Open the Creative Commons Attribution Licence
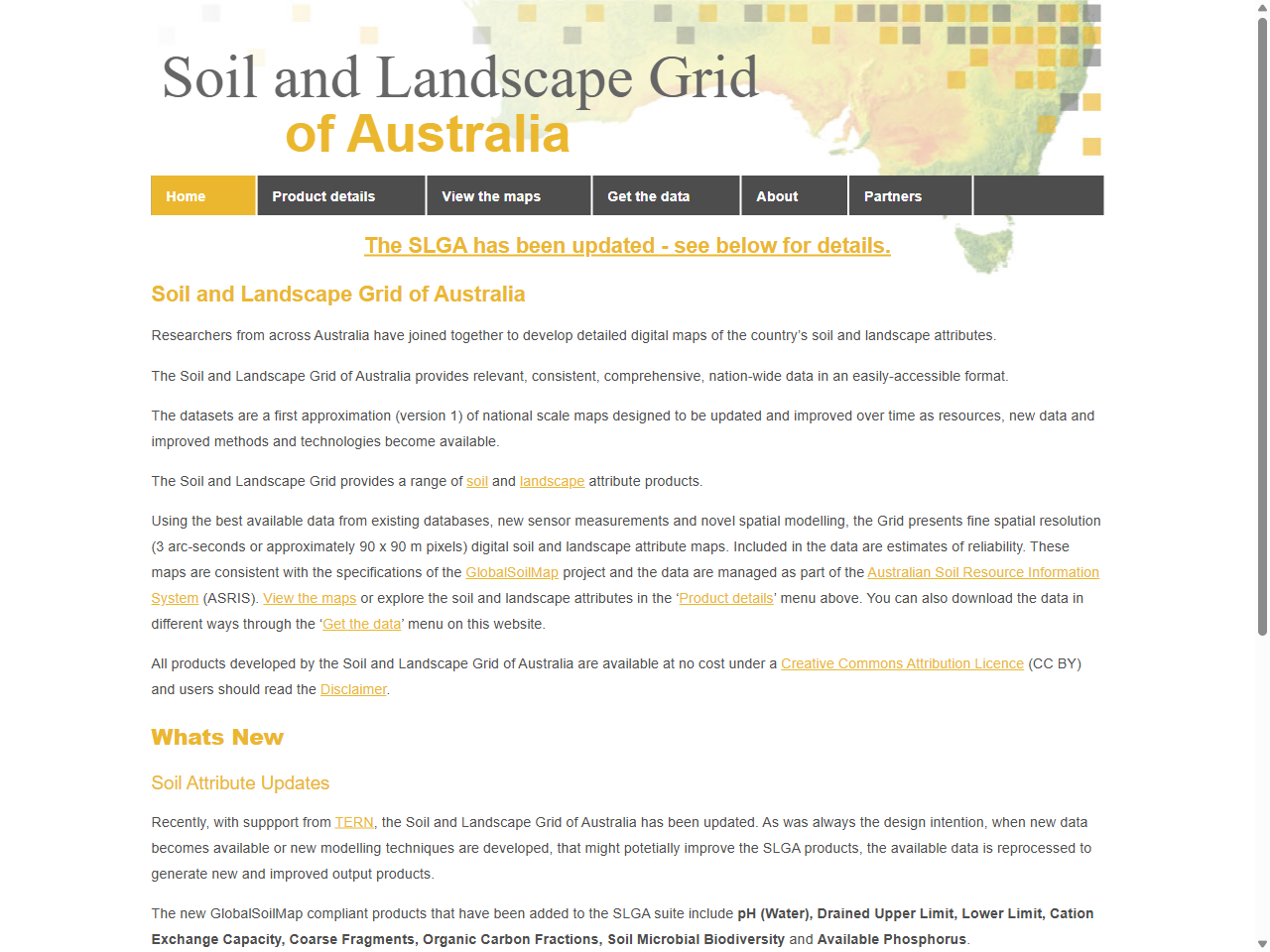Viewport: 1270px width, 952px height. (902, 663)
